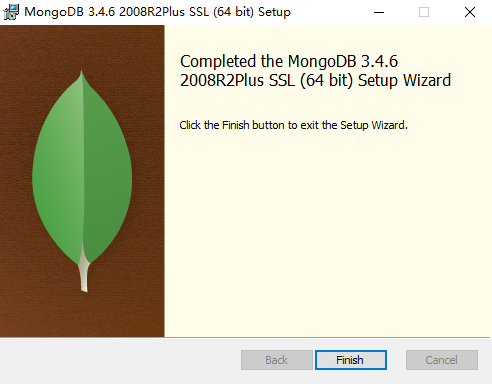
Task: Click the grayed-out Back button
Action: (277, 360)
